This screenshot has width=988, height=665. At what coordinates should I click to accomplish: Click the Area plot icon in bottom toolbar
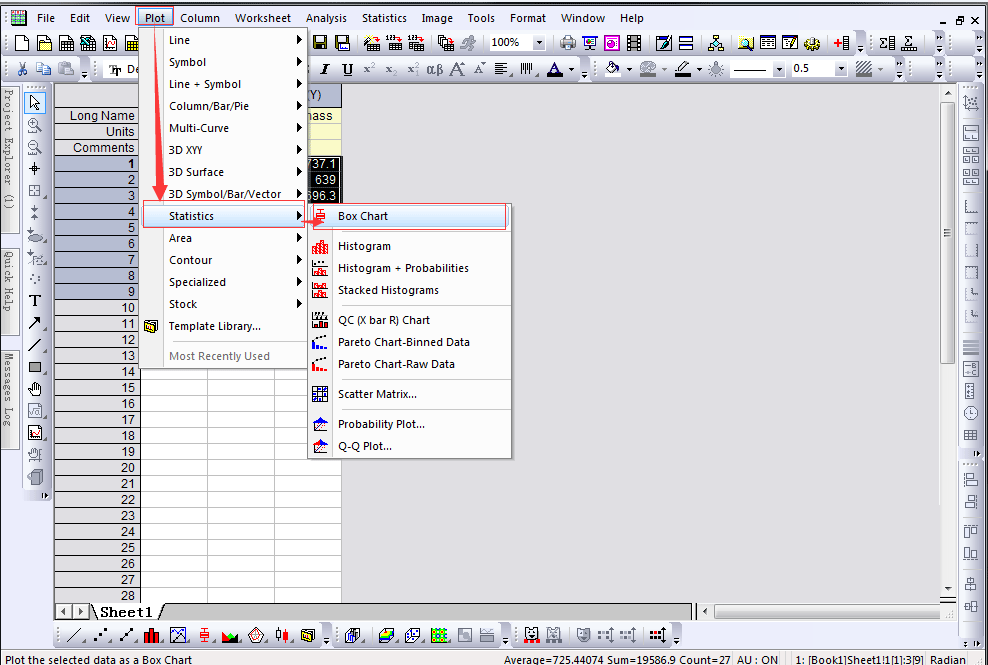pyautogui.click(x=230, y=635)
